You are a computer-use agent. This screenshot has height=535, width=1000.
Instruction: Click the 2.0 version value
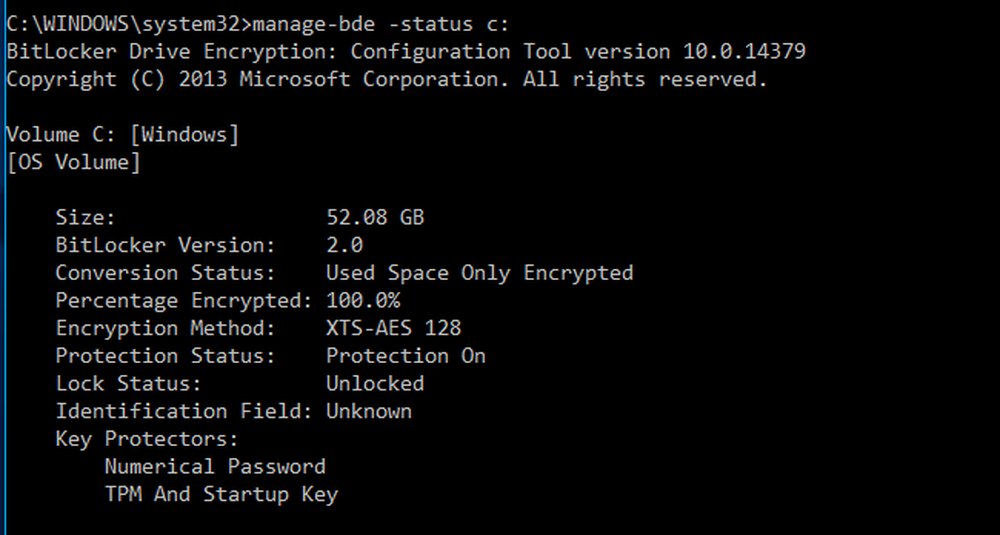[x=344, y=245]
